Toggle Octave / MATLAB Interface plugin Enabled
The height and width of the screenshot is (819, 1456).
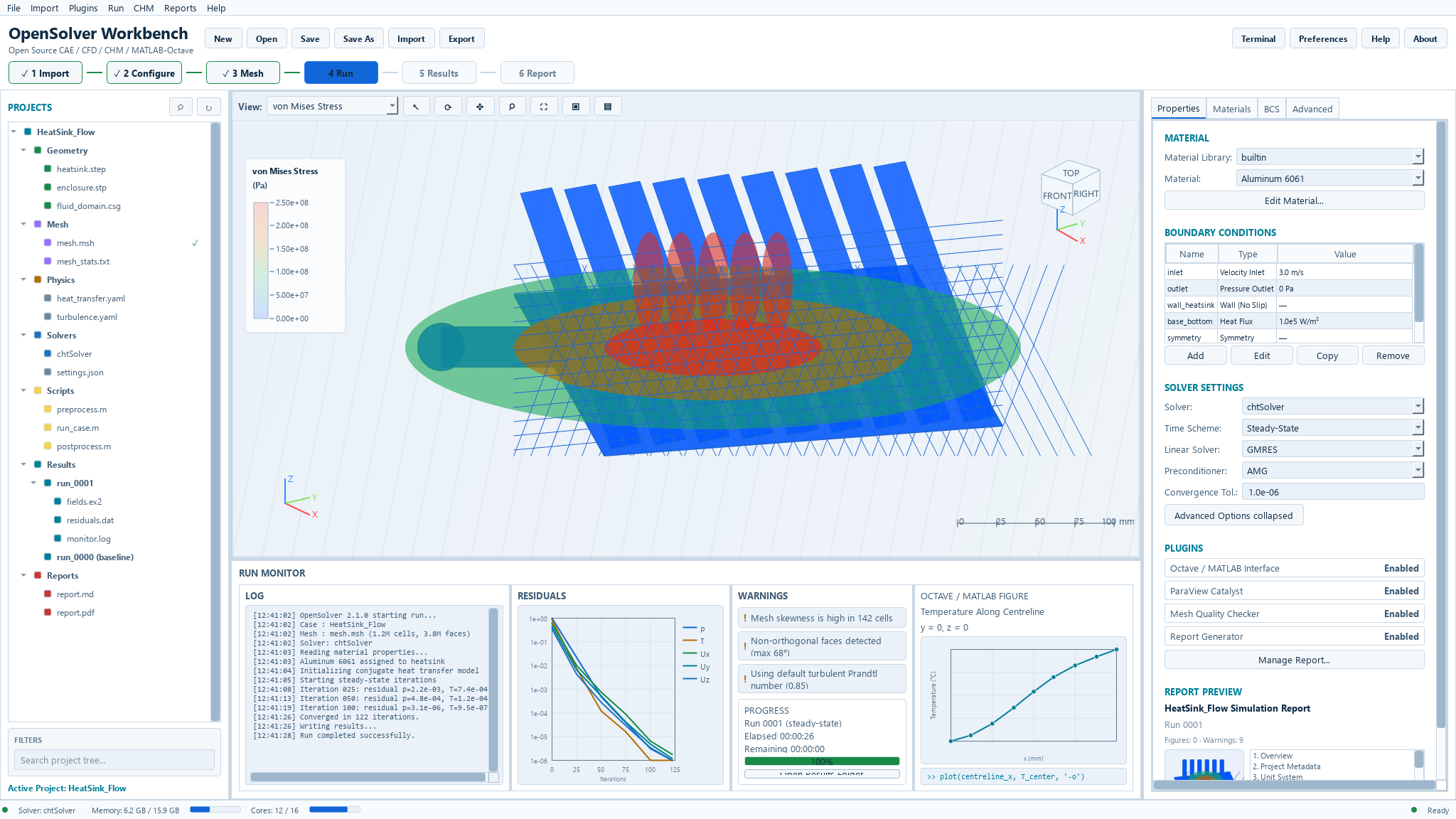[x=1401, y=569]
